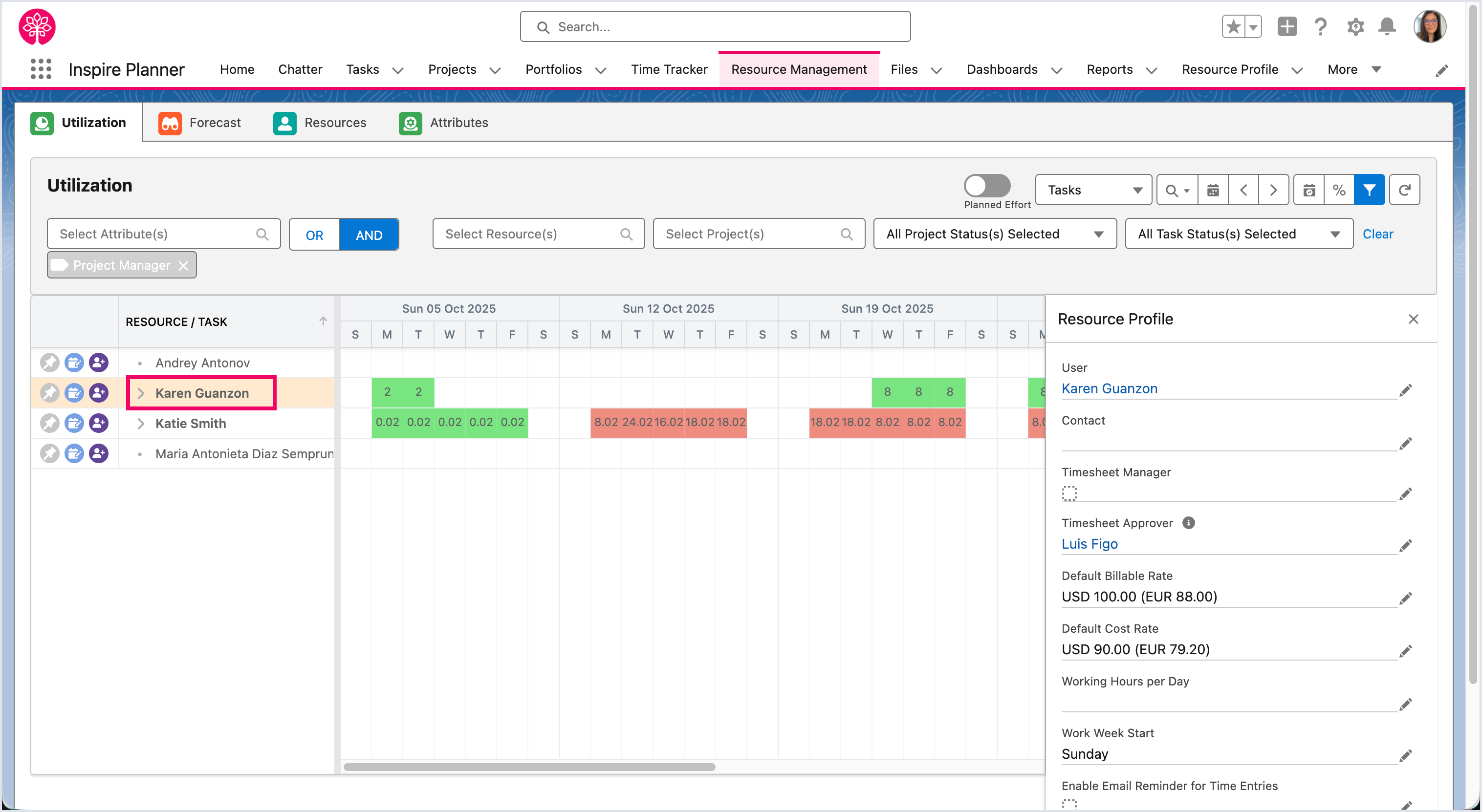Click the horizontal timeline scrollbar
The image size is (1482, 812).
coord(529,767)
